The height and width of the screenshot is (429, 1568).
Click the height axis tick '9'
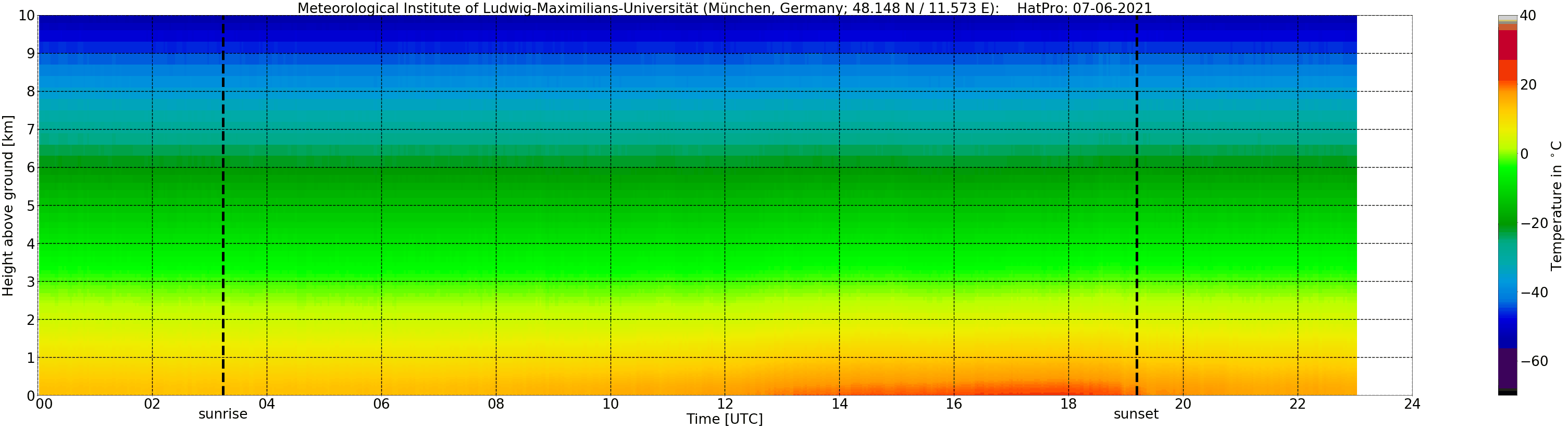[x=31, y=54]
